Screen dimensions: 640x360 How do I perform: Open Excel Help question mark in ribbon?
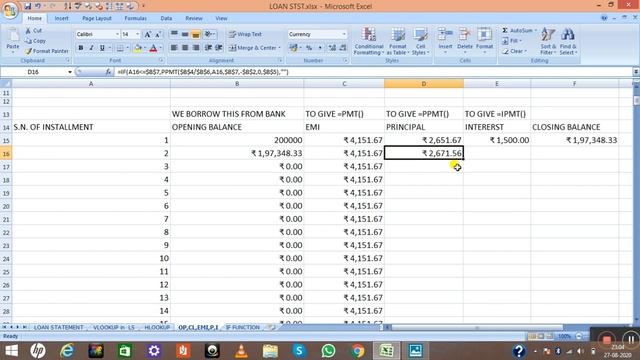pyautogui.click(x=604, y=18)
